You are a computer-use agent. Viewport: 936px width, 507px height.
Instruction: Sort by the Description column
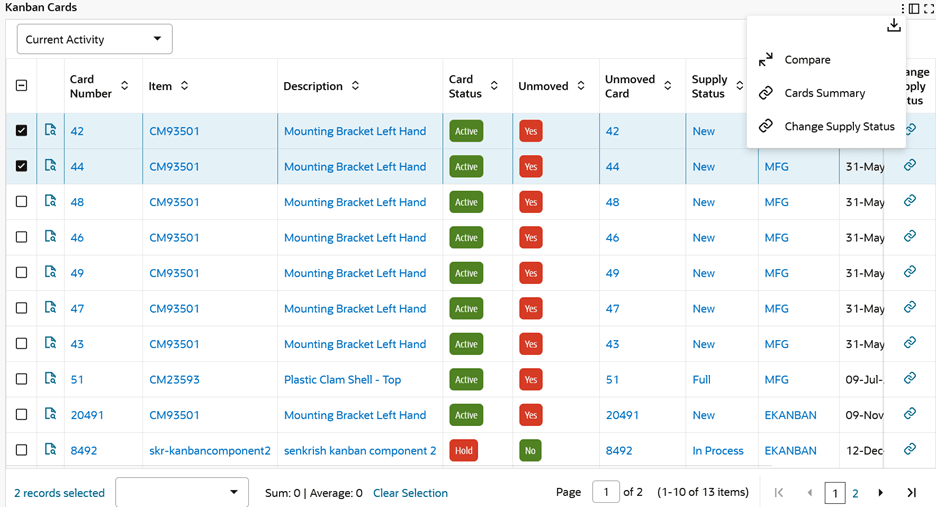(355, 85)
